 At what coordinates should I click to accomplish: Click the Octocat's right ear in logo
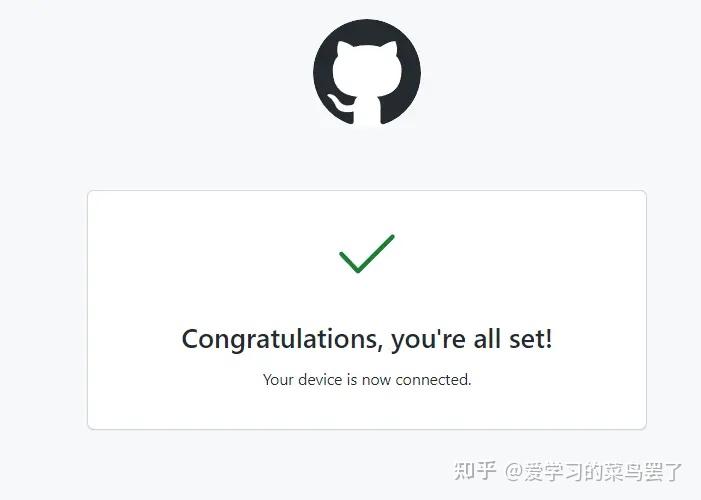point(389,50)
